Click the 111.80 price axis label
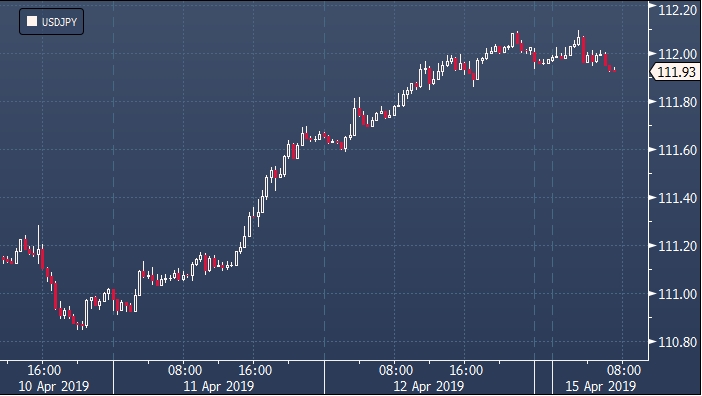 coord(677,102)
